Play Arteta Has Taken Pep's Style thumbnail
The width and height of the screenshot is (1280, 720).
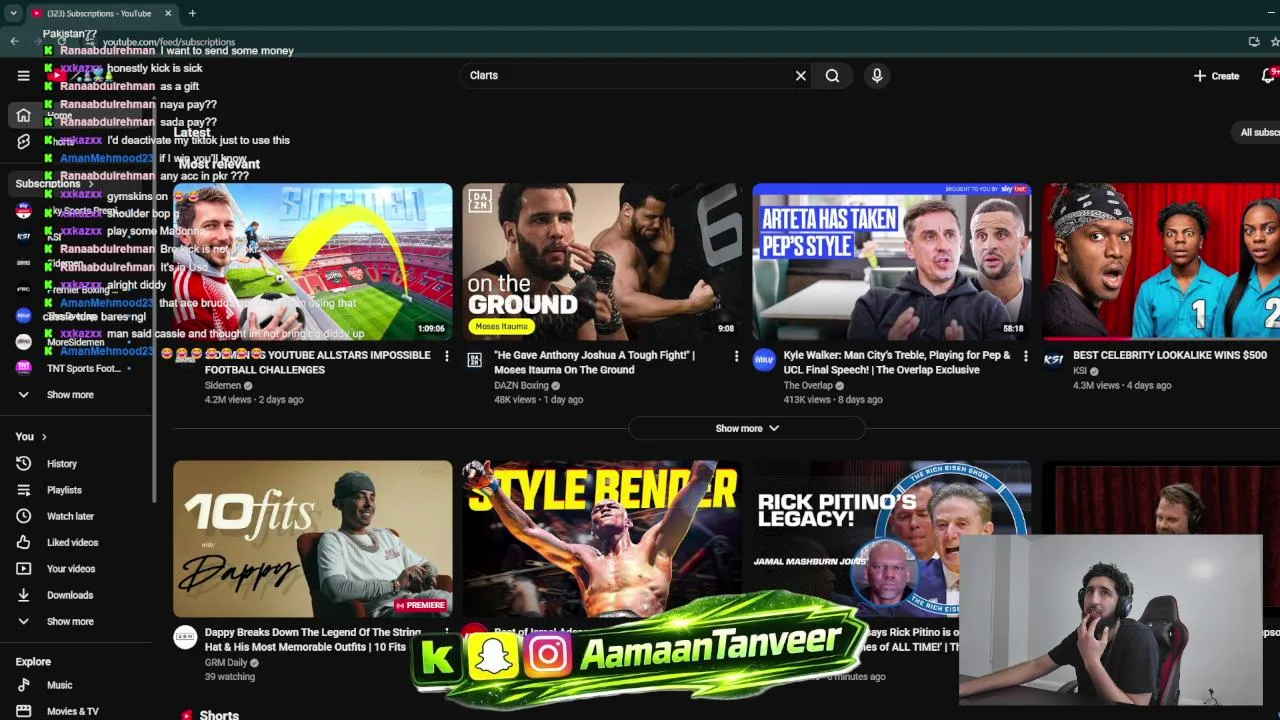[892, 262]
